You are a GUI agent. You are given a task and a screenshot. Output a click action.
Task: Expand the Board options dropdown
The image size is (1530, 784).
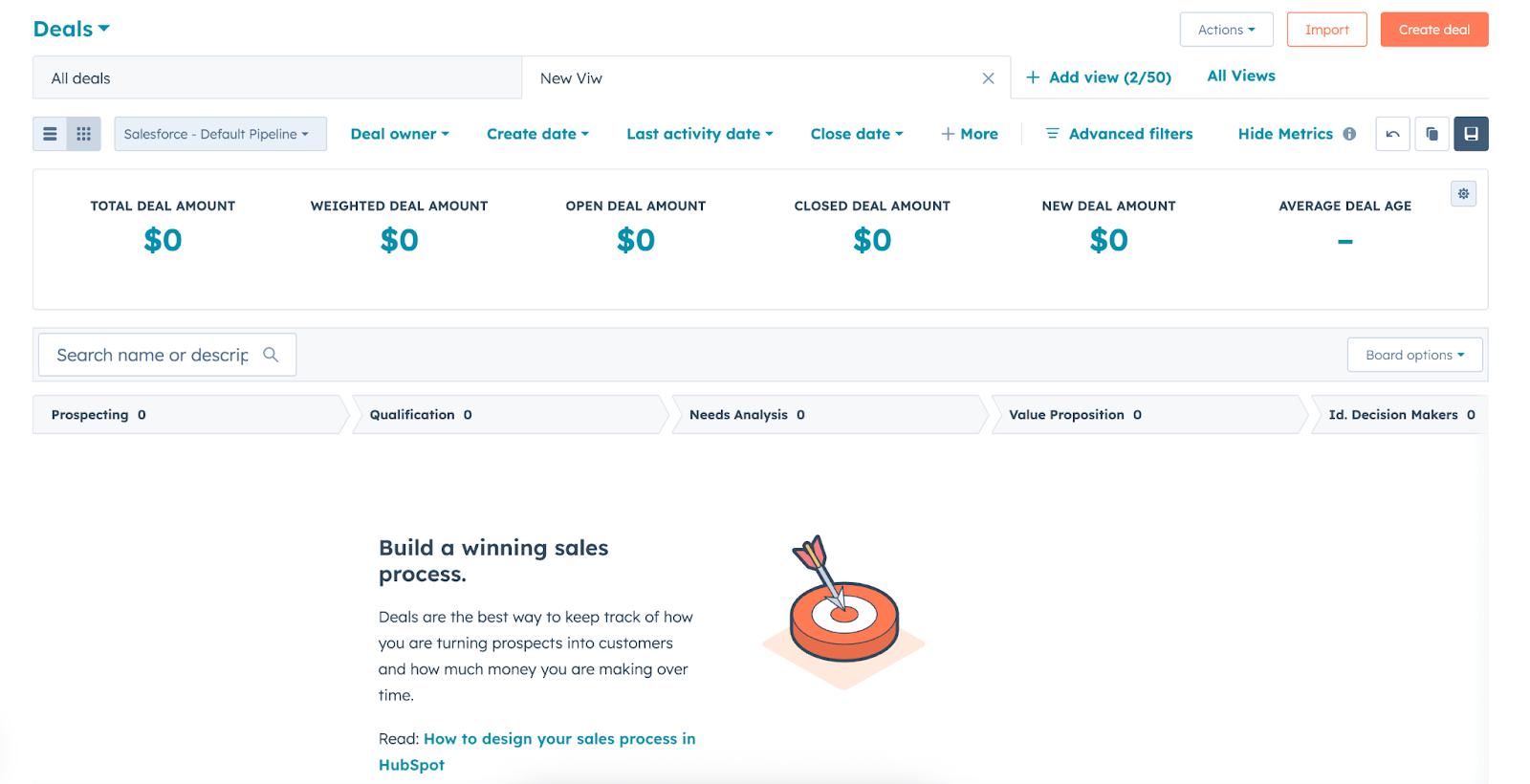[x=1414, y=355]
